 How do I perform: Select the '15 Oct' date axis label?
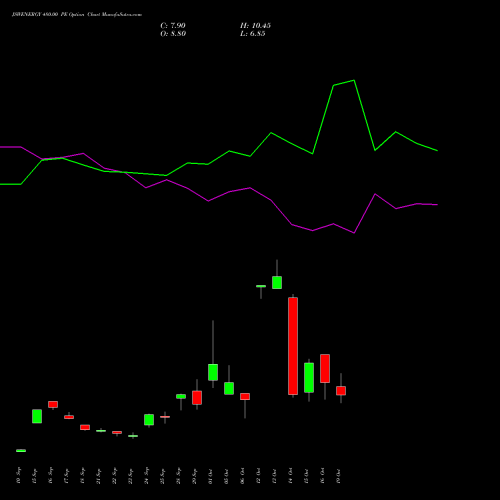(306, 476)
